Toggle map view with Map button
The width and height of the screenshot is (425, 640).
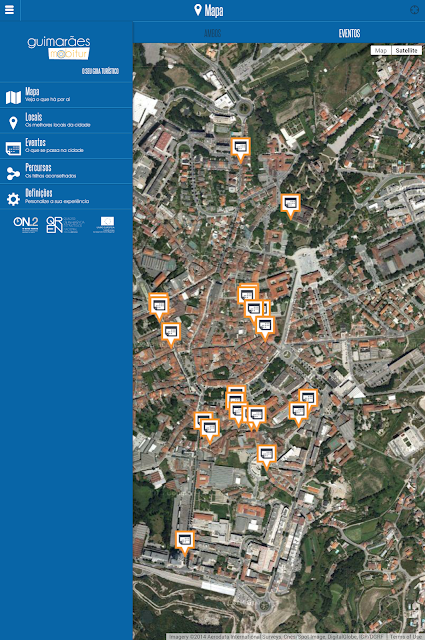(x=381, y=50)
